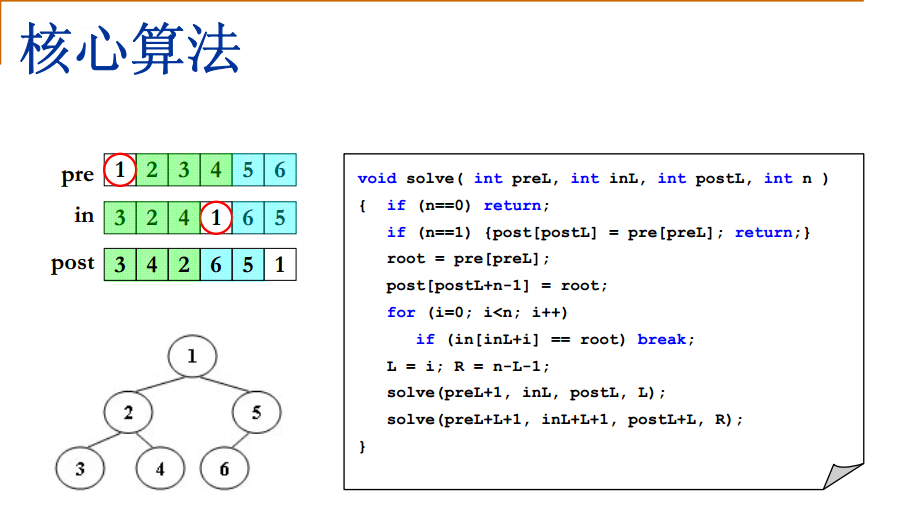Click the 'in' array label
Image resolution: width=909 pixels, height=532 pixels.
(x=84, y=216)
